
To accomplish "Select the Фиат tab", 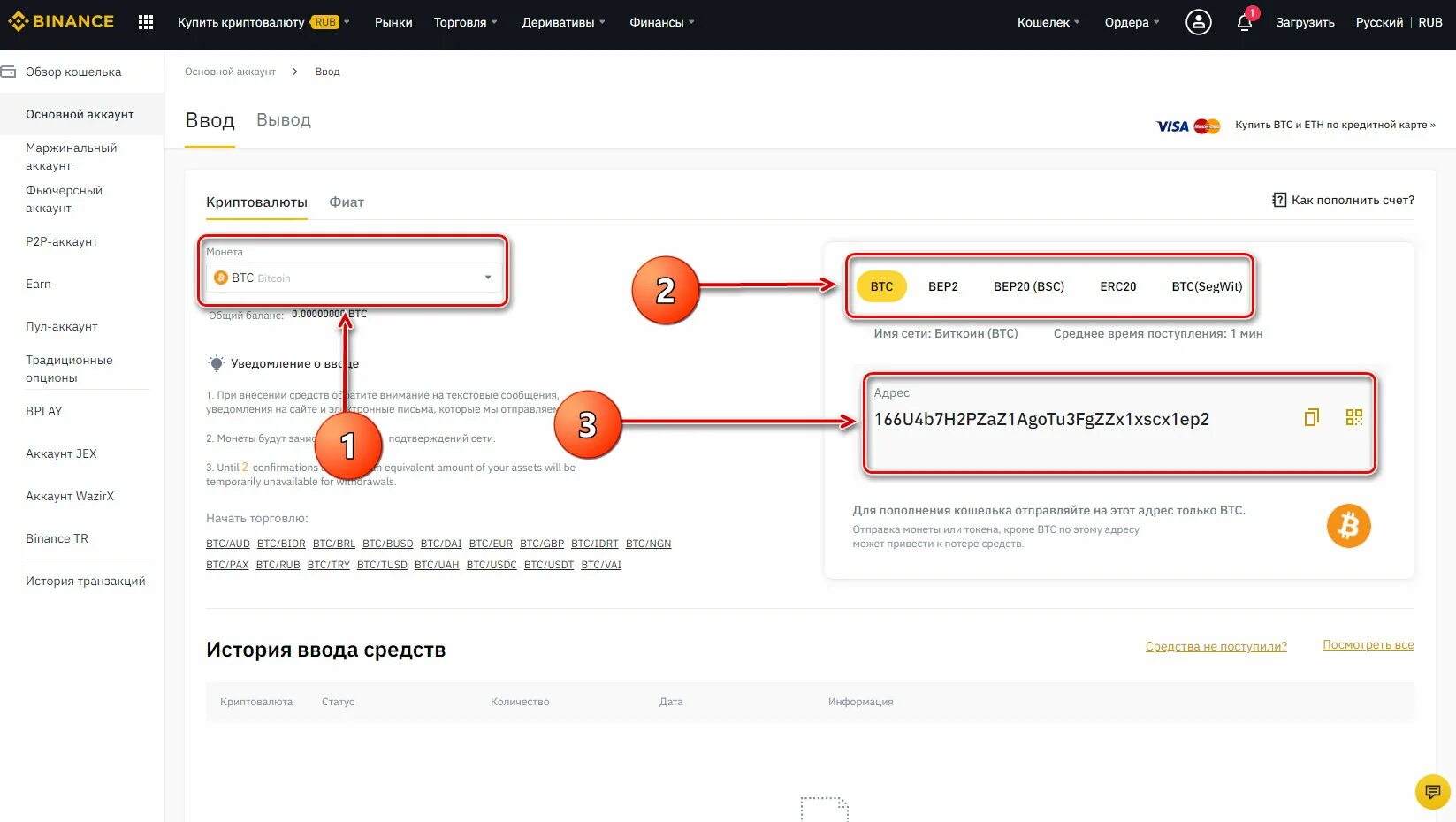I will click(x=347, y=202).
